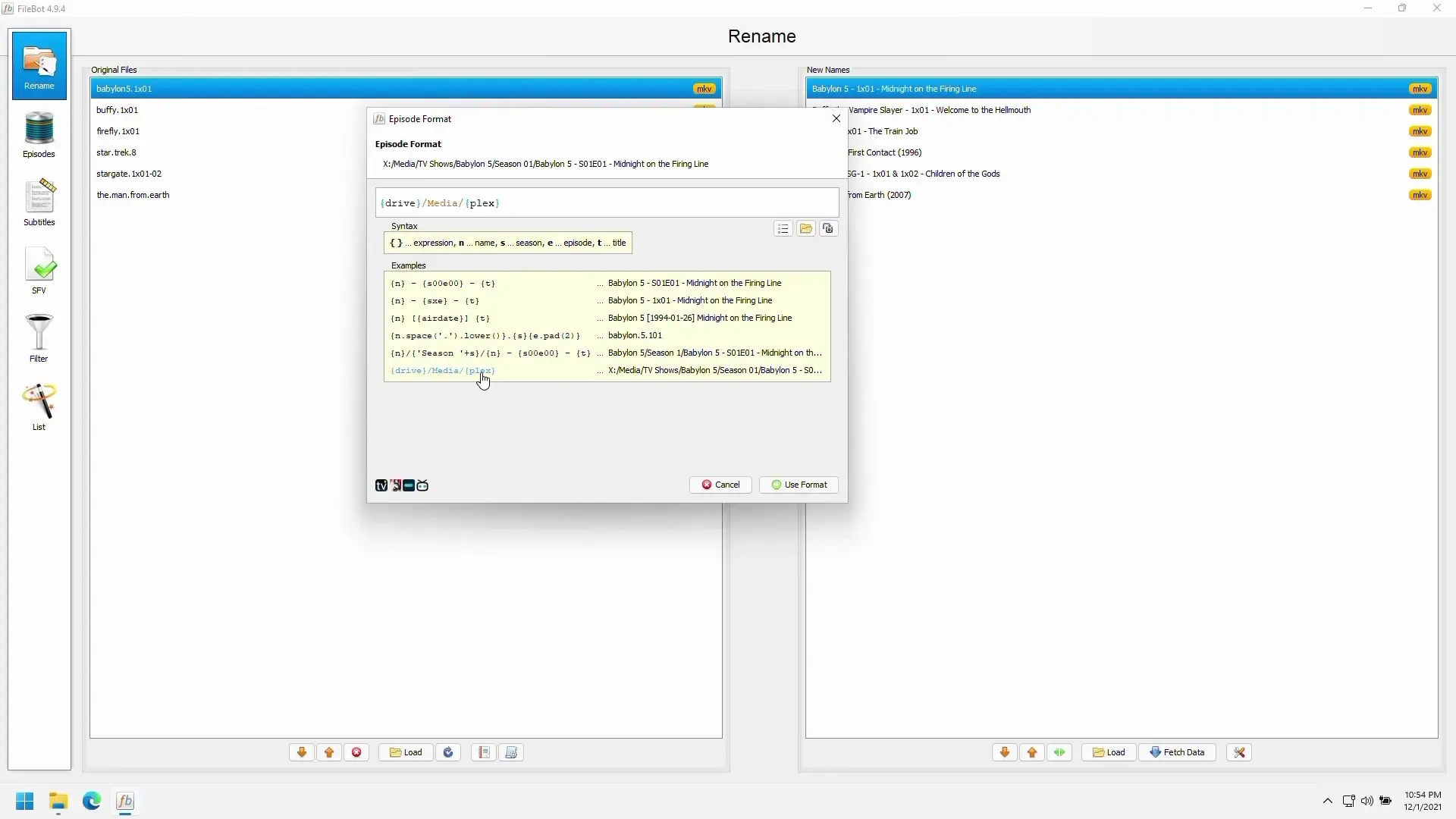The height and width of the screenshot is (819, 1456).
Task: Click the anime mode robot icon
Action: tap(422, 485)
